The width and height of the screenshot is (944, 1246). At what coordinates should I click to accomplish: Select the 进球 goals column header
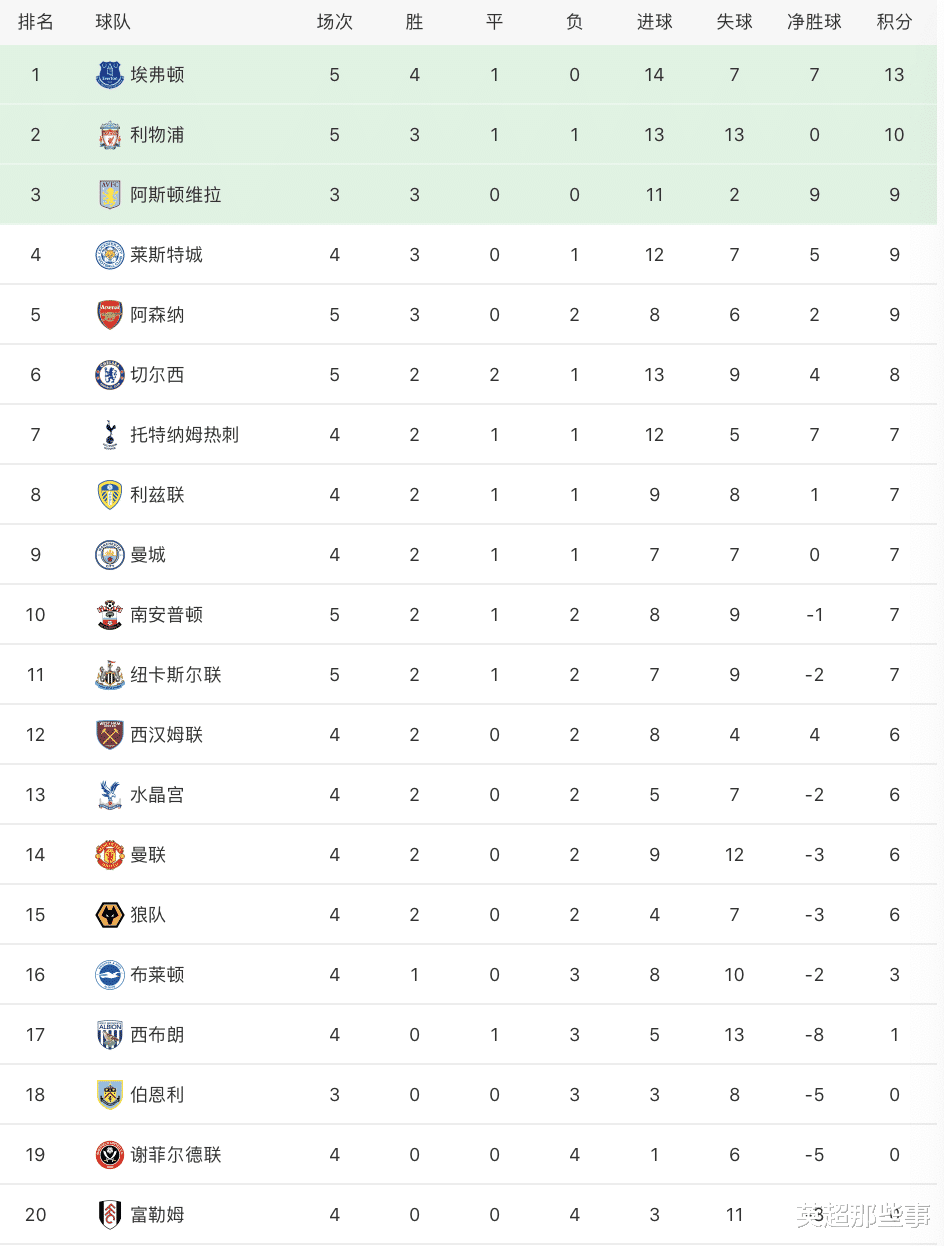[654, 22]
